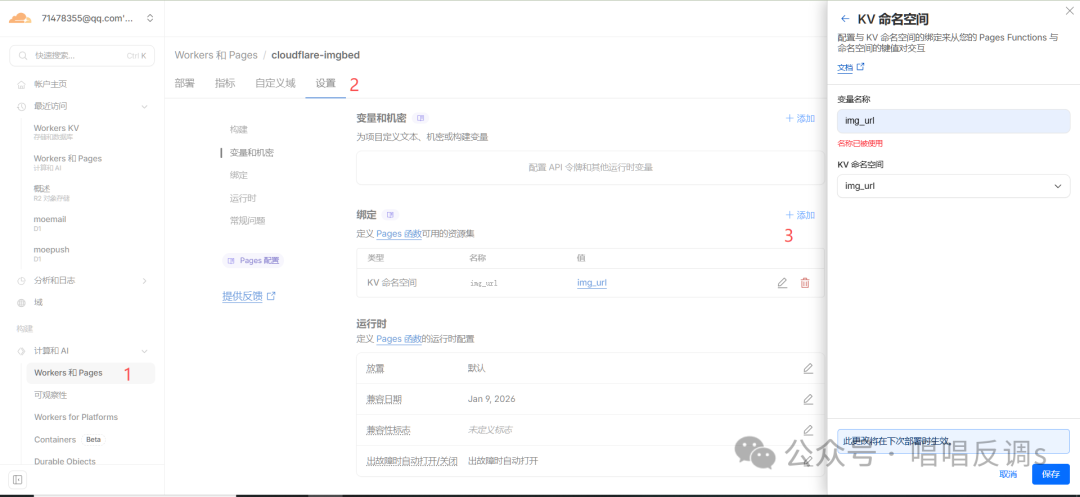Edit the 放置 runtime setting

click(808, 368)
